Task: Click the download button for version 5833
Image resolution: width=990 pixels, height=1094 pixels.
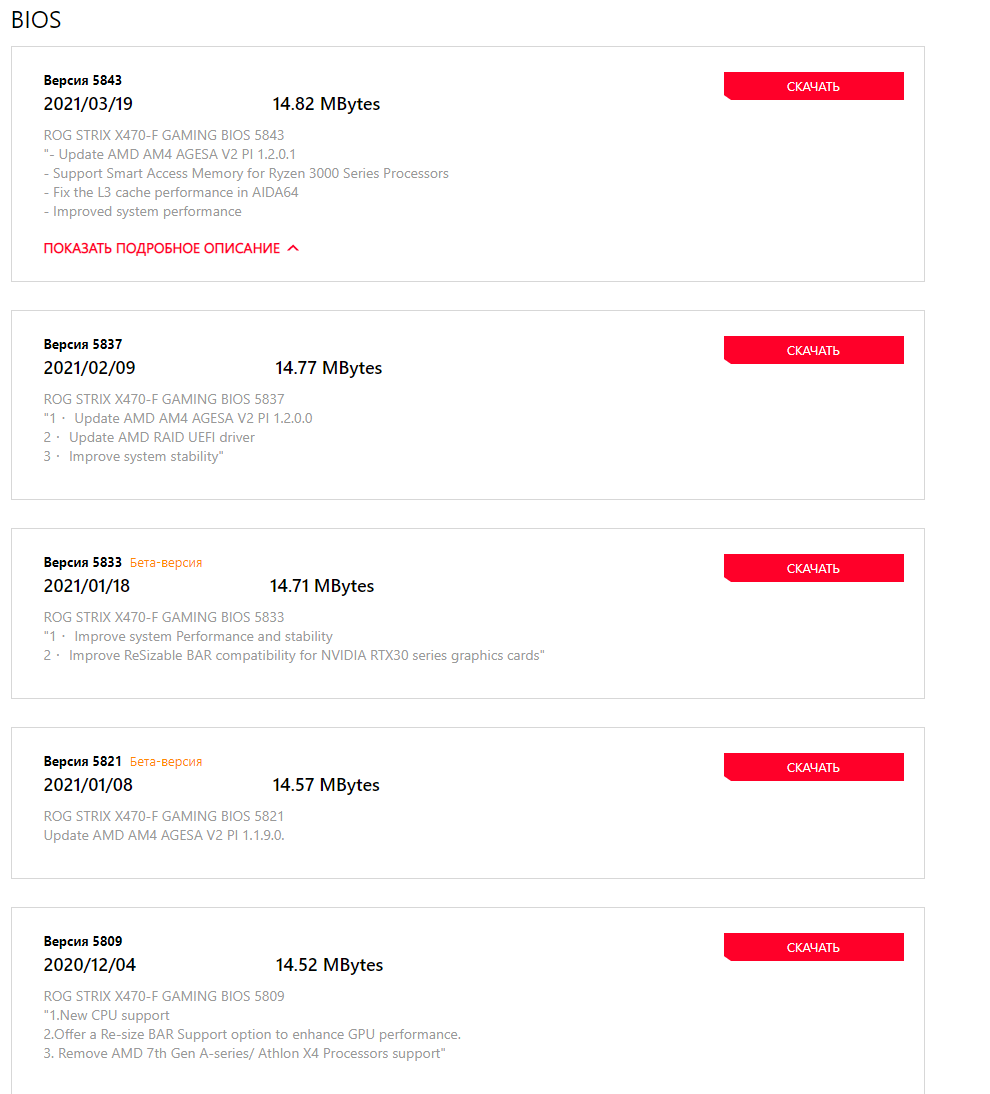Action: (813, 568)
